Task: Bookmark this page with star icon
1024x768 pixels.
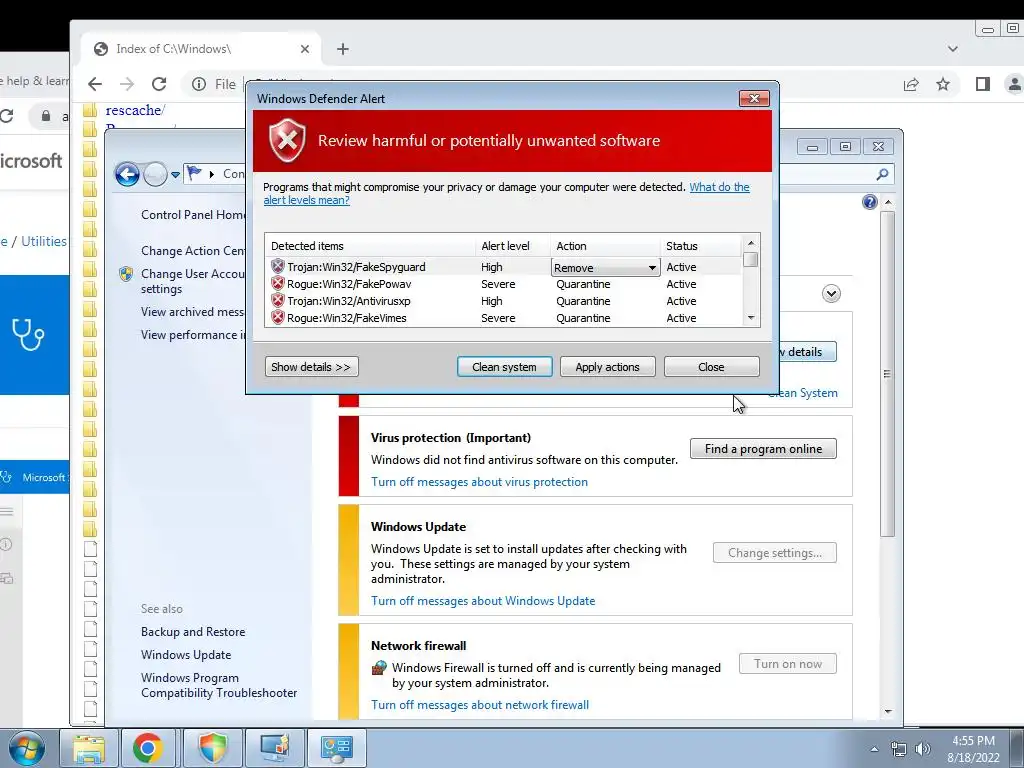Action: tap(943, 84)
